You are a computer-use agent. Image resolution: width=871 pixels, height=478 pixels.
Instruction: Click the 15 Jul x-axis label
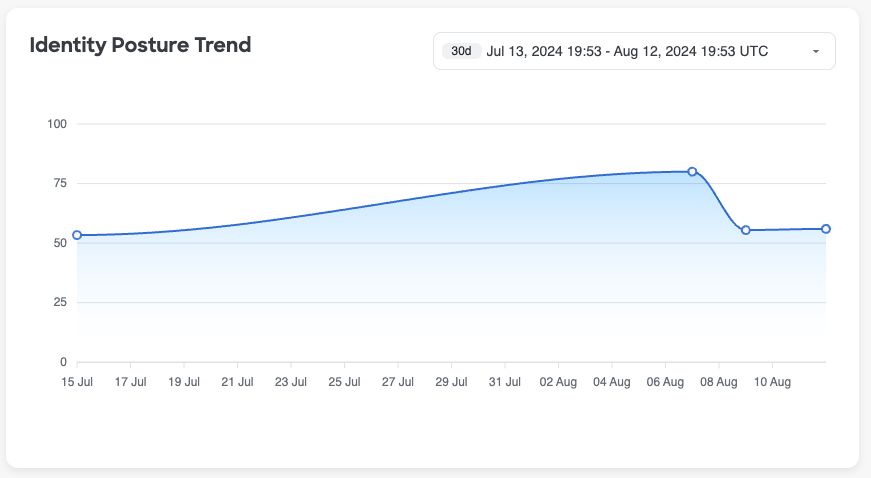point(77,382)
